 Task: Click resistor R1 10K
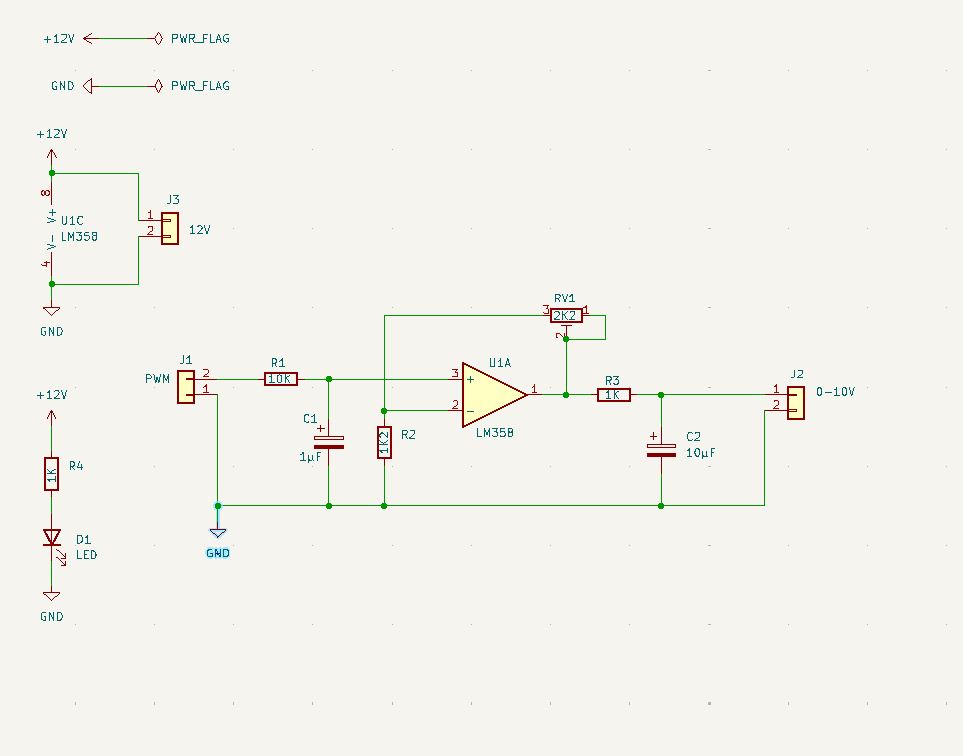(281, 379)
